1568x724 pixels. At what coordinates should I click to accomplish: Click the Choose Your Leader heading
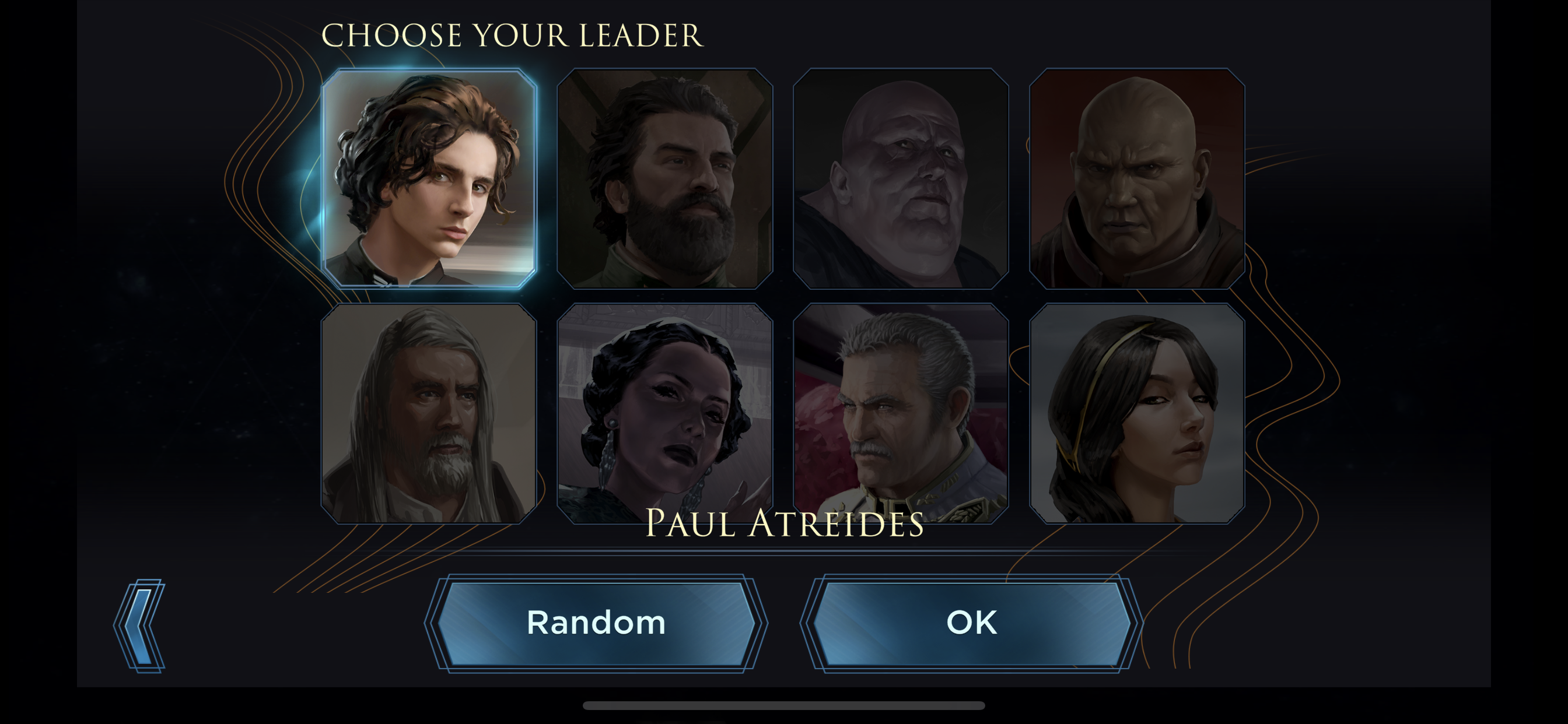pos(512,36)
